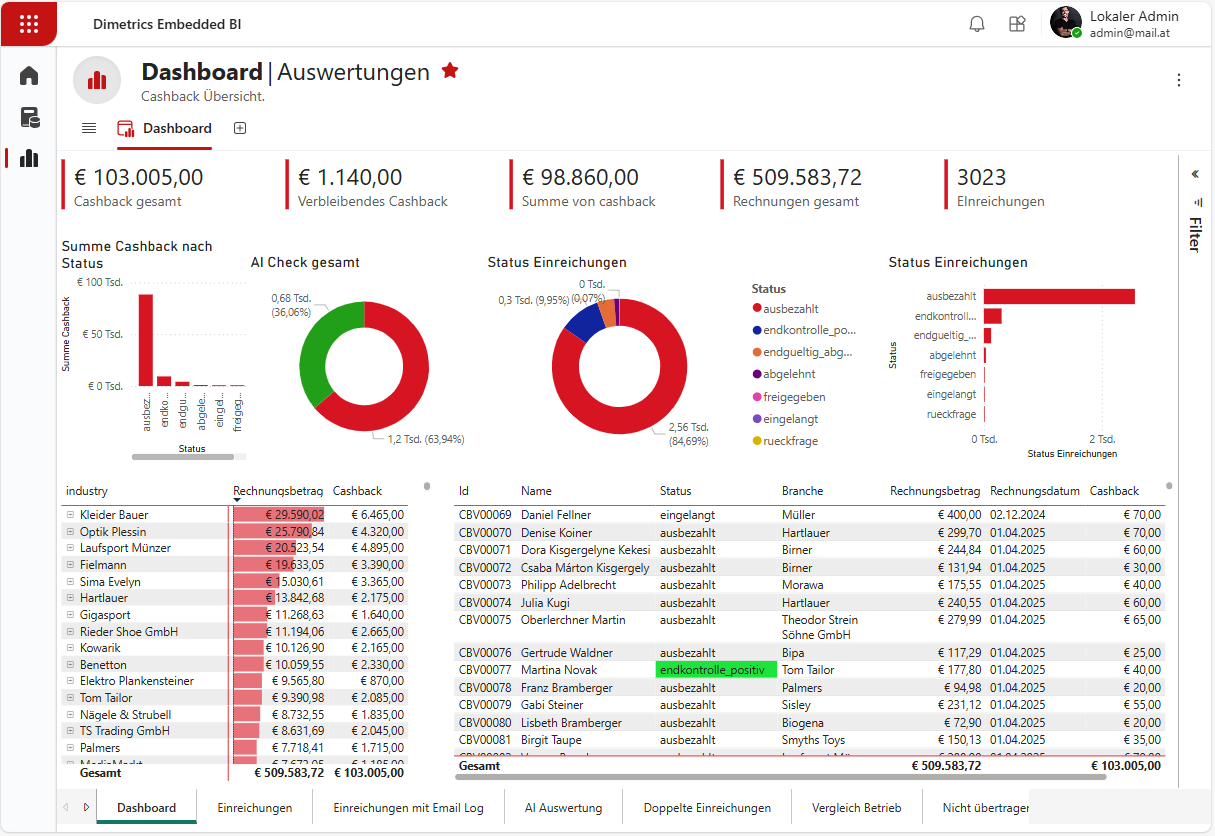Select the green 'endkontrolle_positiv' cell for Martina Novak
1215x836 pixels.
[x=716, y=669]
